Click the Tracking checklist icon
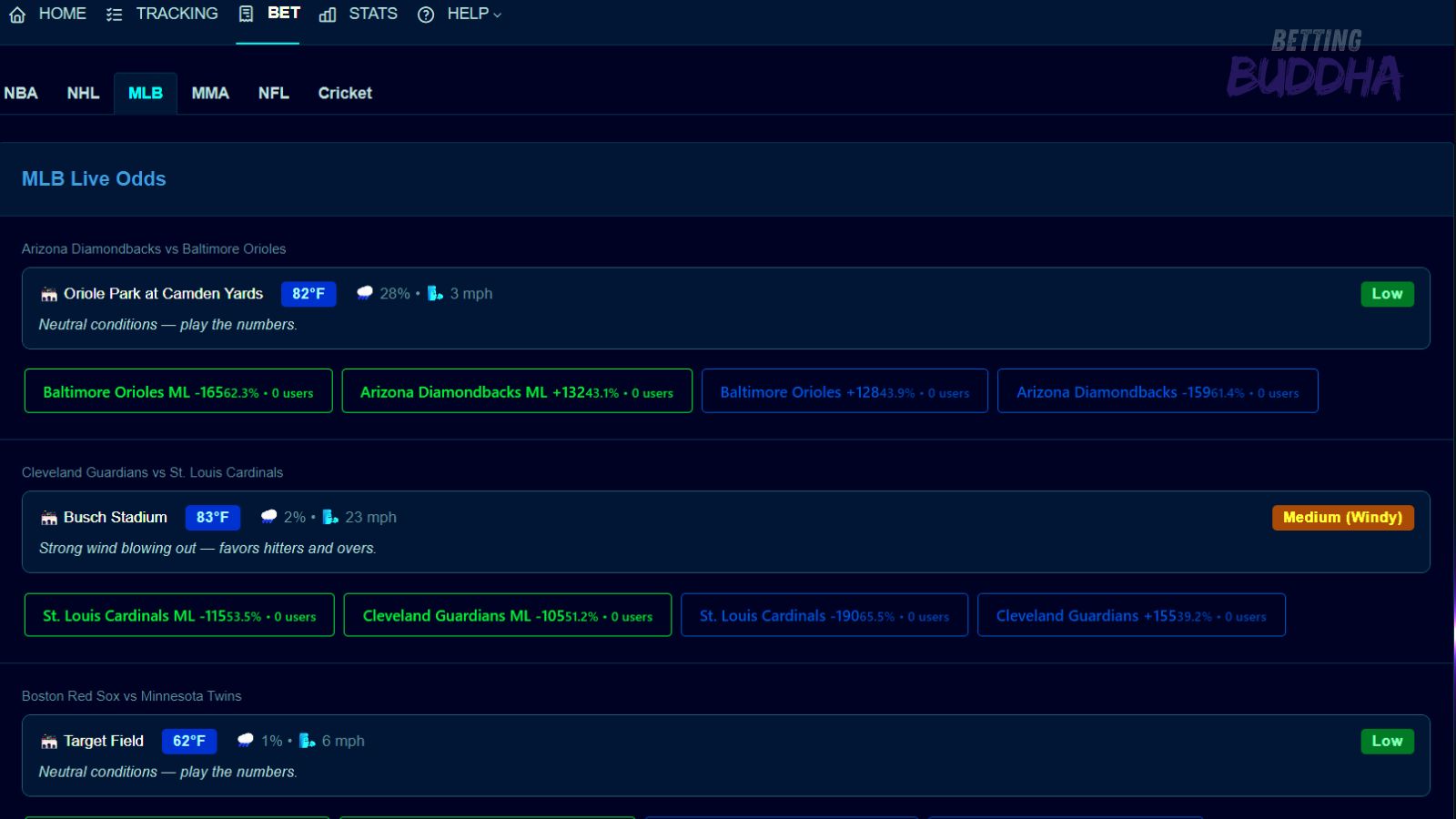The image size is (1456, 819). (114, 15)
